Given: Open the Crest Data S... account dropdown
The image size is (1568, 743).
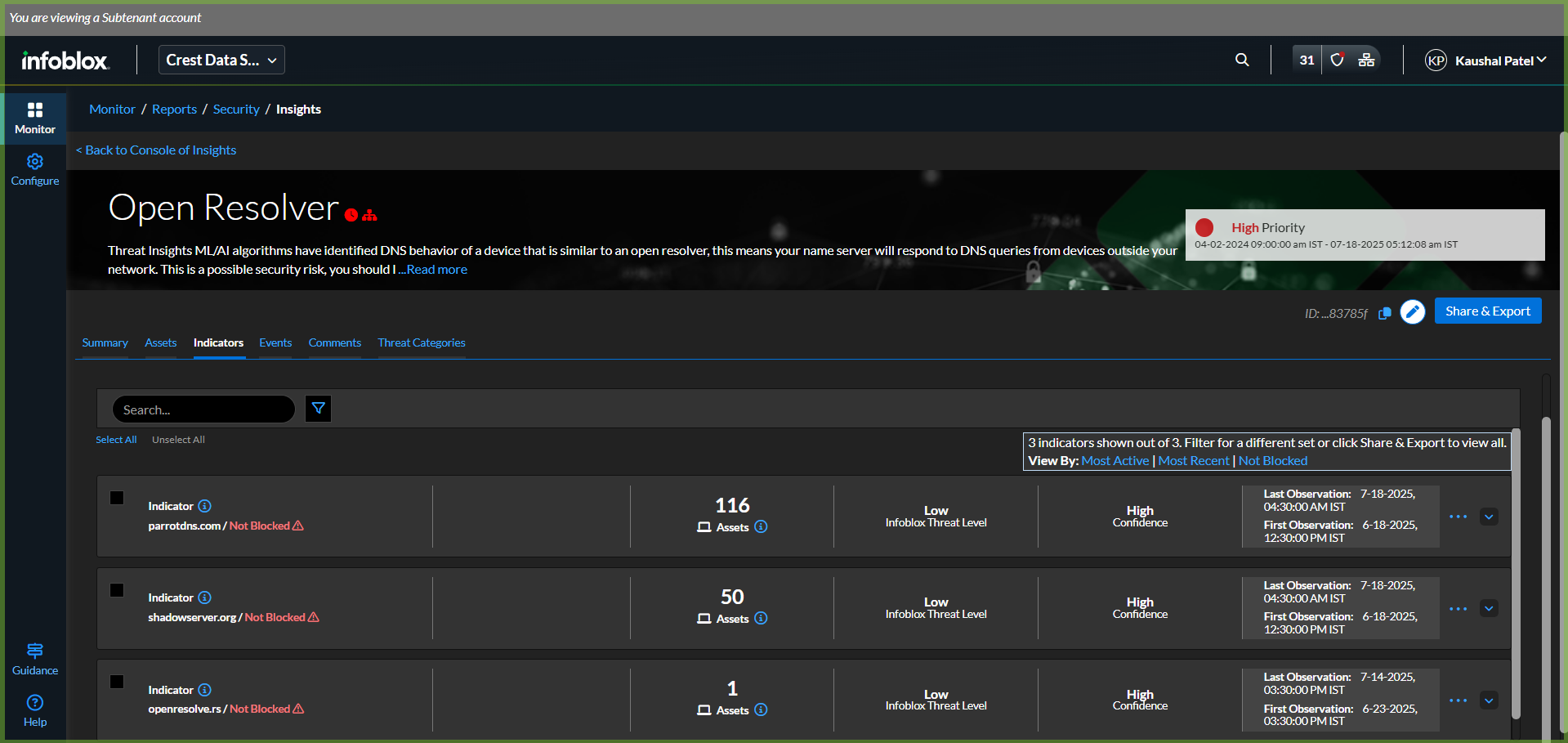Looking at the screenshot, I should coord(221,60).
